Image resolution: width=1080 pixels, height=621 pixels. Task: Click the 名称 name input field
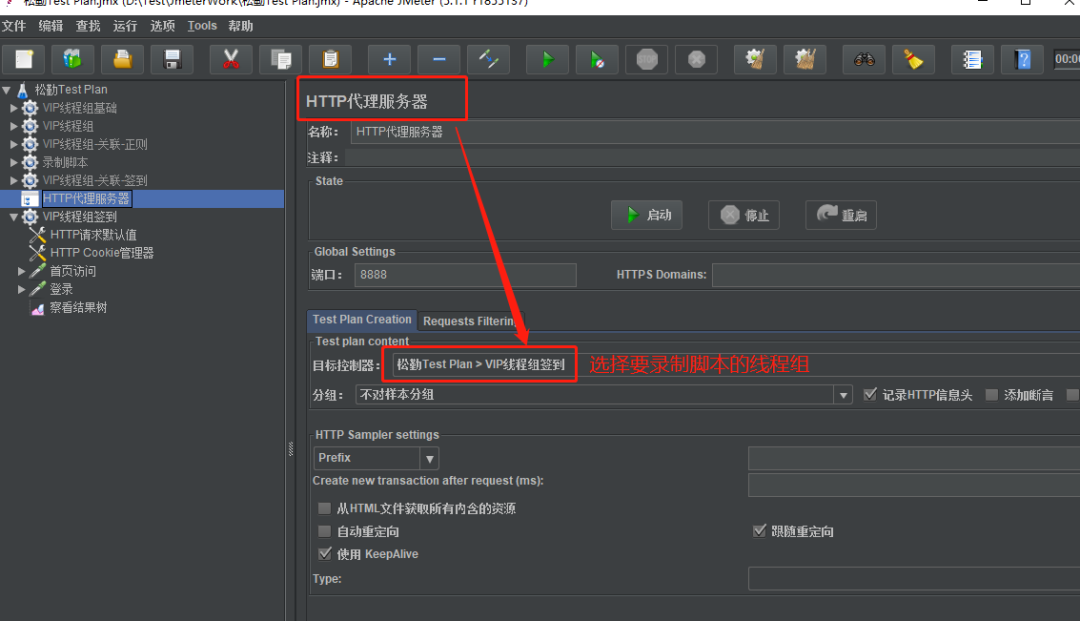click(x=715, y=132)
